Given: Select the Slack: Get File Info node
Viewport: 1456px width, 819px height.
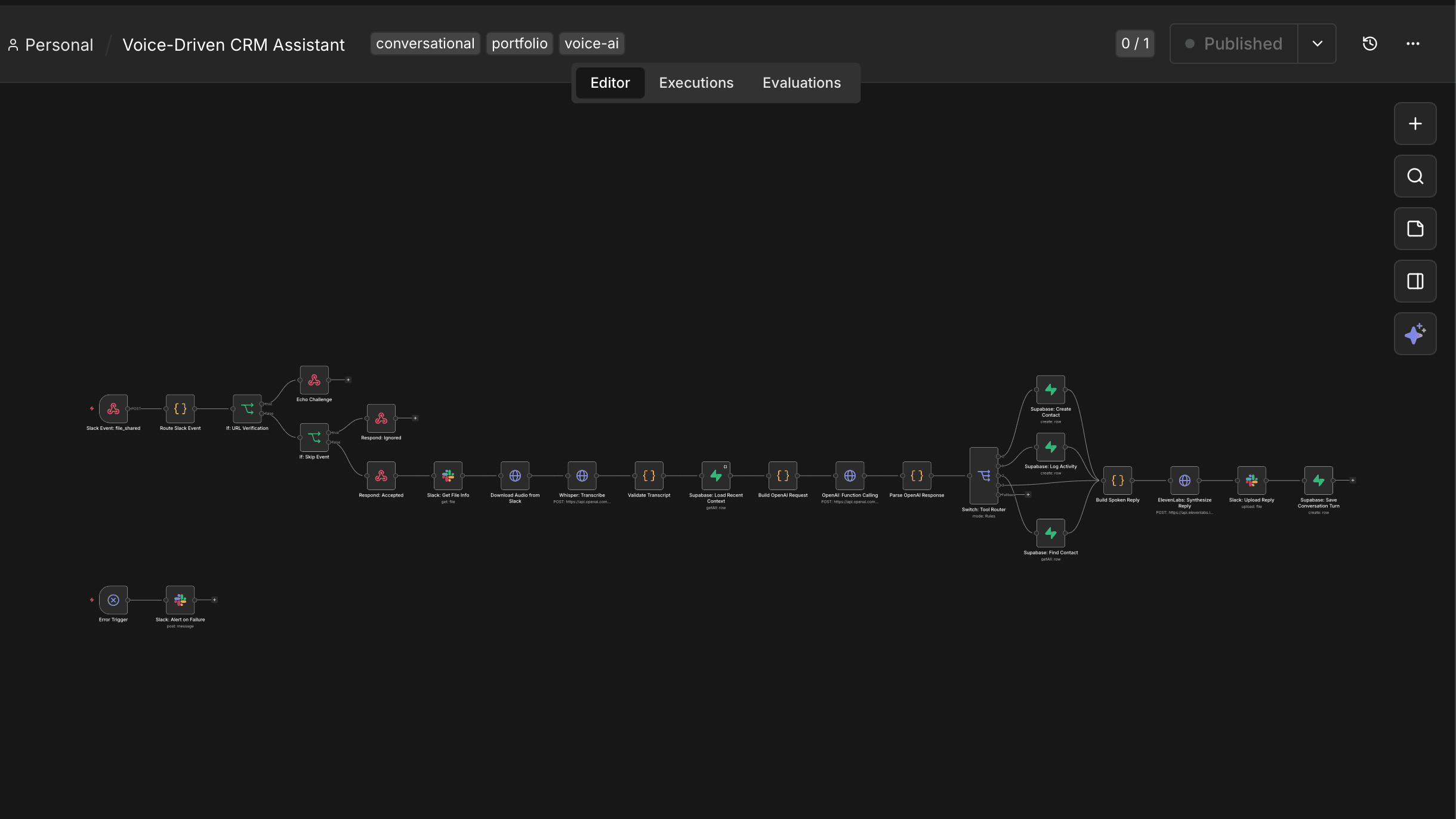Looking at the screenshot, I should (448, 476).
